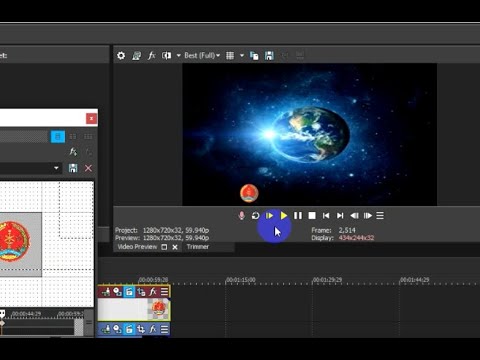480x360 pixels.
Task: Open Track Motion on the red track
Action: tap(106, 292)
